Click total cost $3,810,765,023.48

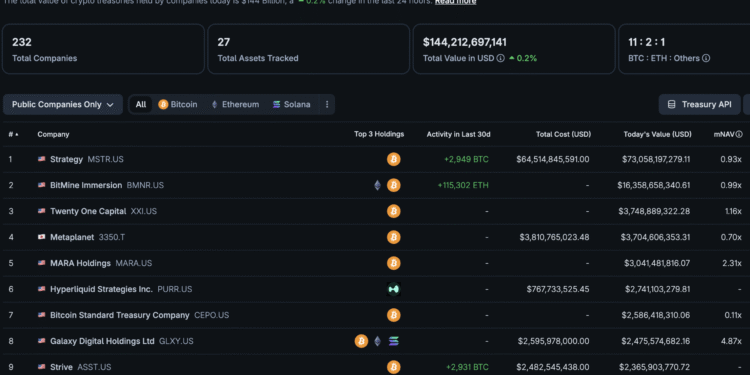click(x=554, y=237)
